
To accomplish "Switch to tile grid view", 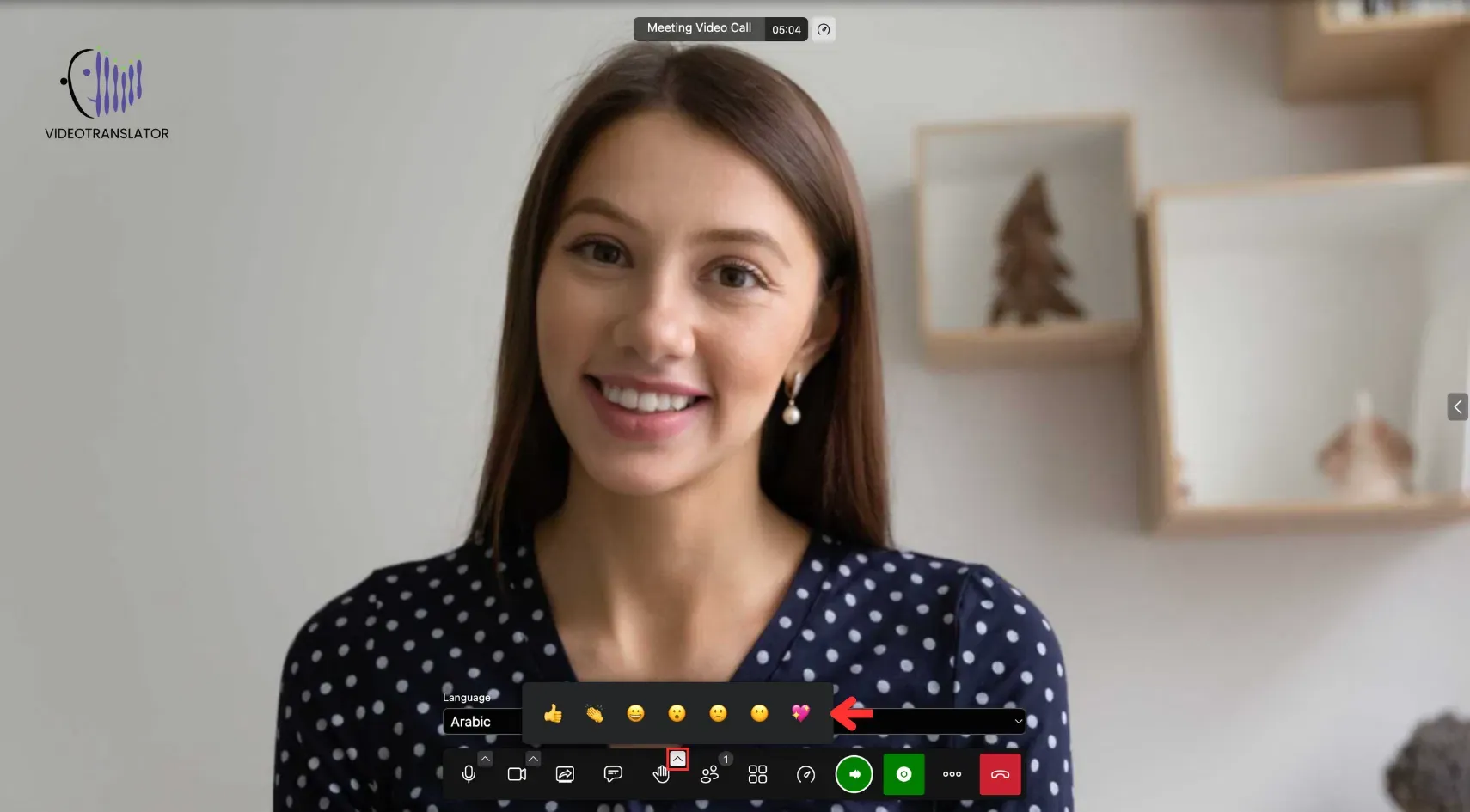I will tap(757, 774).
